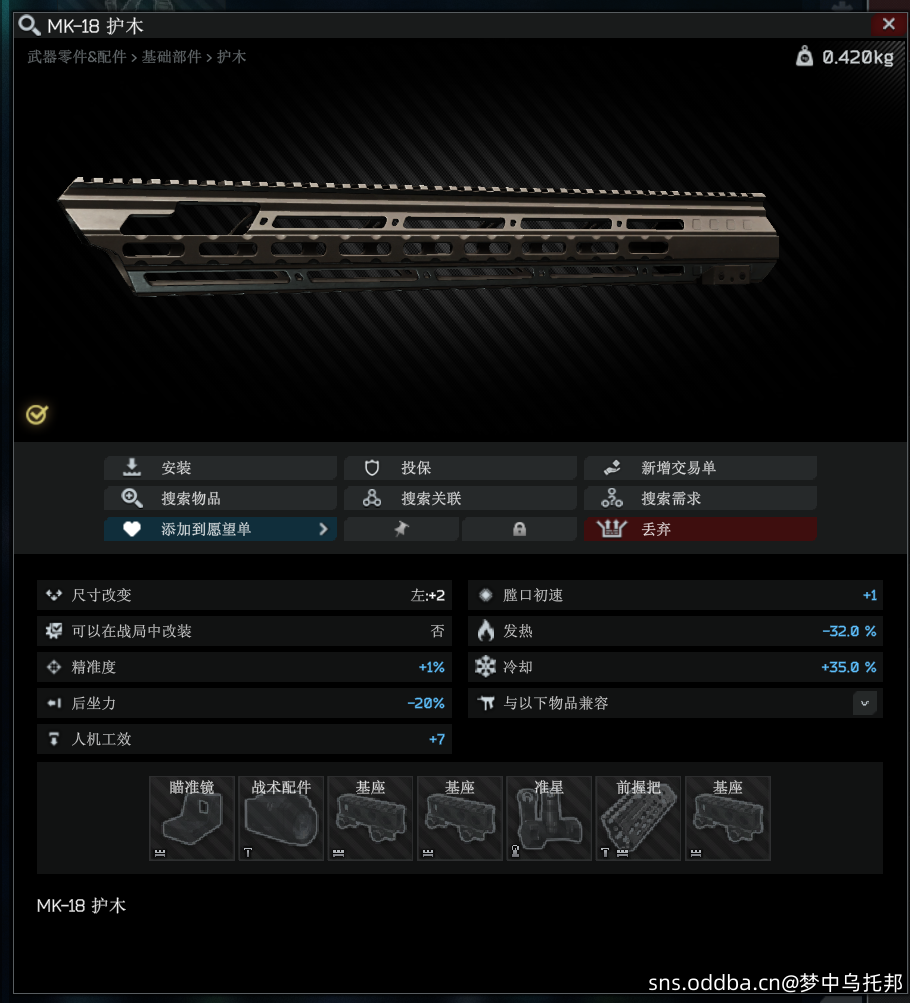The height and width of the screenshot is (1003, 910).
Task: Expand the 添加到愿望单 wishlist arrow
Action: pos(323,529)
